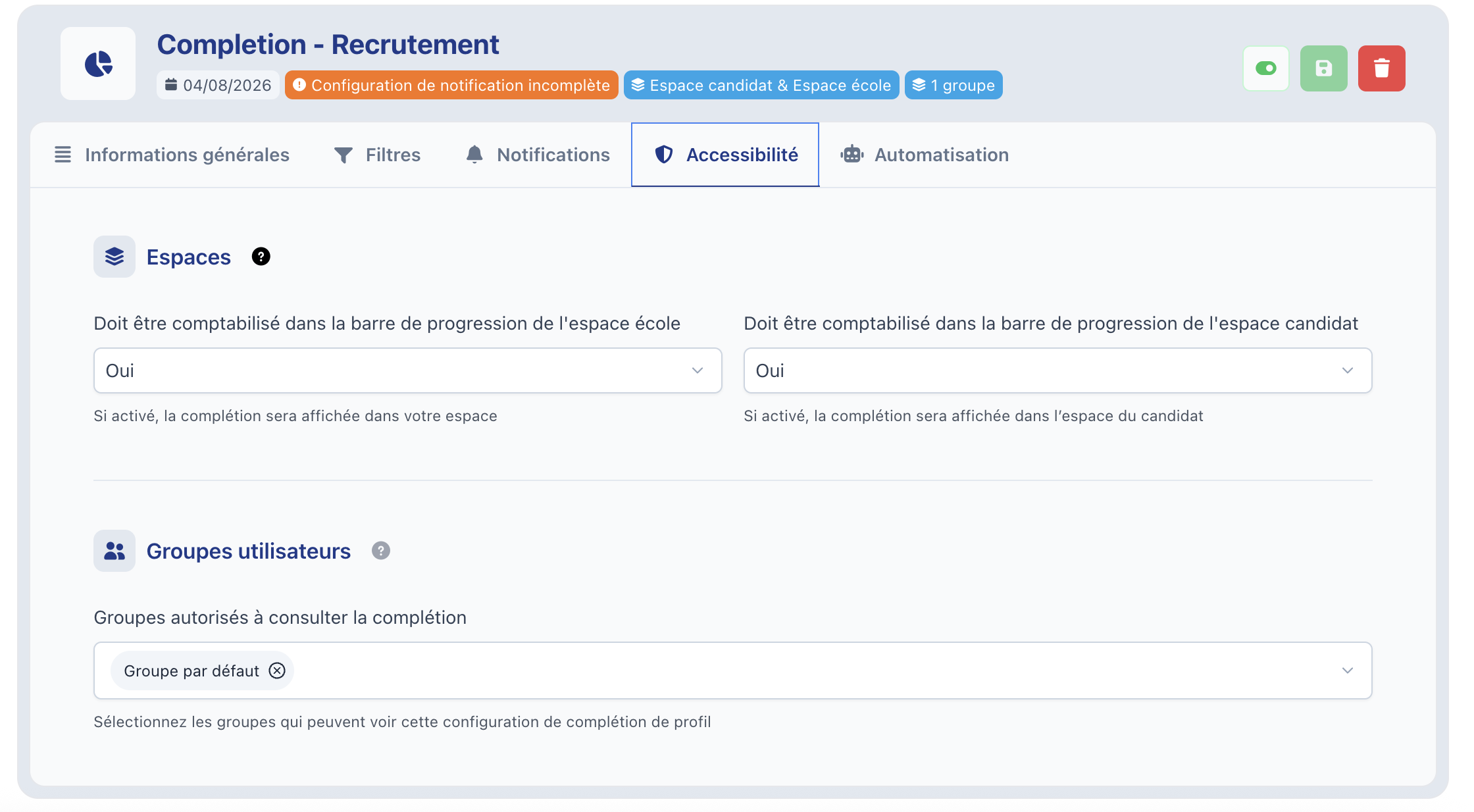Open espace candidat progression dropdown

(x=1057, y=370)
